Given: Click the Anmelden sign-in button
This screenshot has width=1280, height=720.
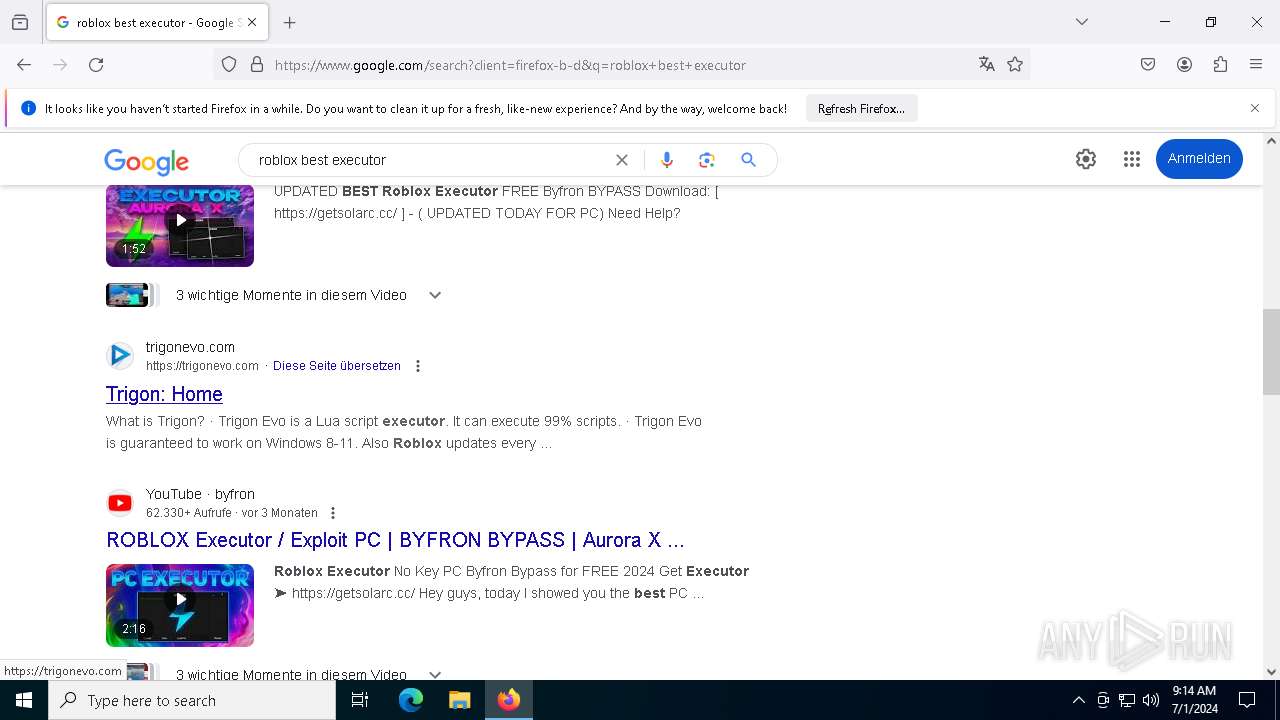Looking at the screenshot, I should (1199, 159).
